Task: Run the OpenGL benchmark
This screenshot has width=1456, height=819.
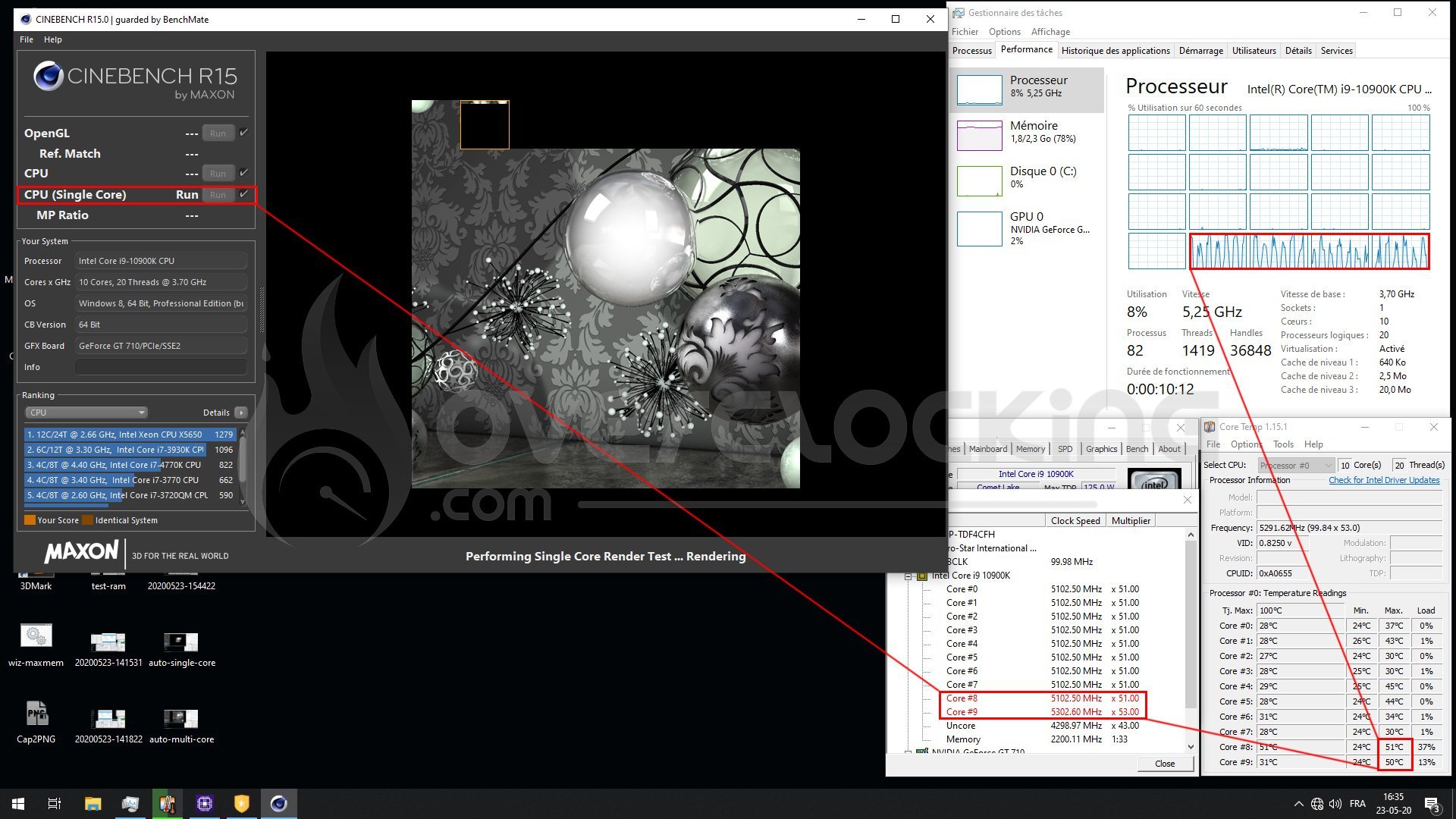Action: point(218,133)
